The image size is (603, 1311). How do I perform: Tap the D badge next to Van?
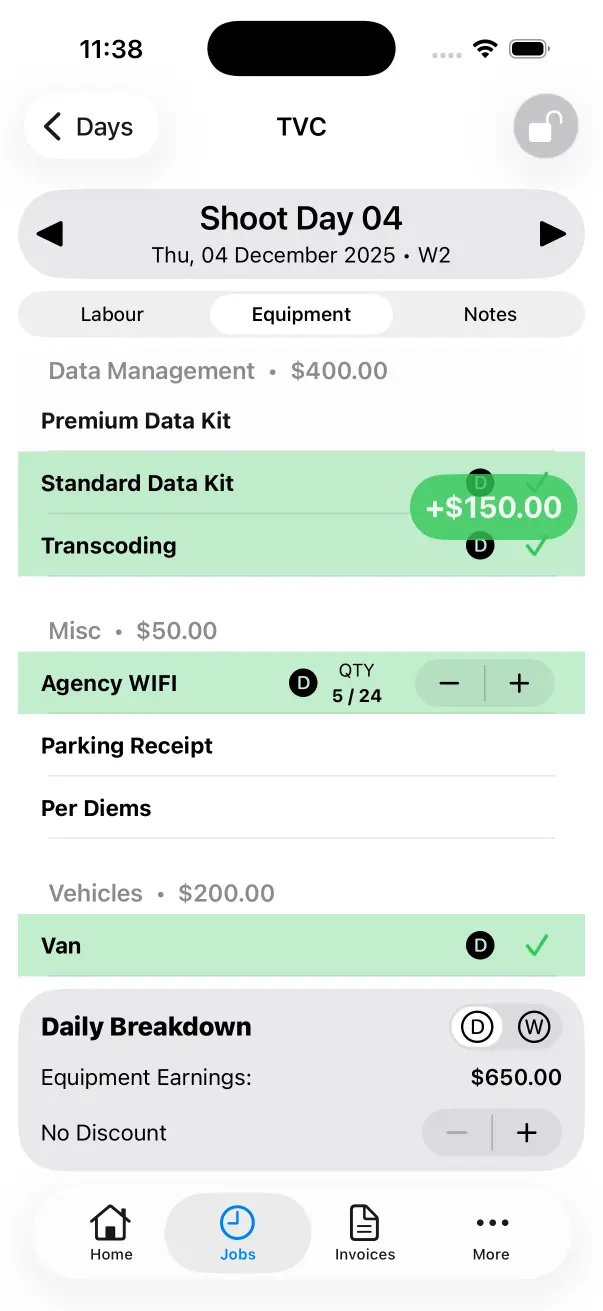click(x=480, y=945)
